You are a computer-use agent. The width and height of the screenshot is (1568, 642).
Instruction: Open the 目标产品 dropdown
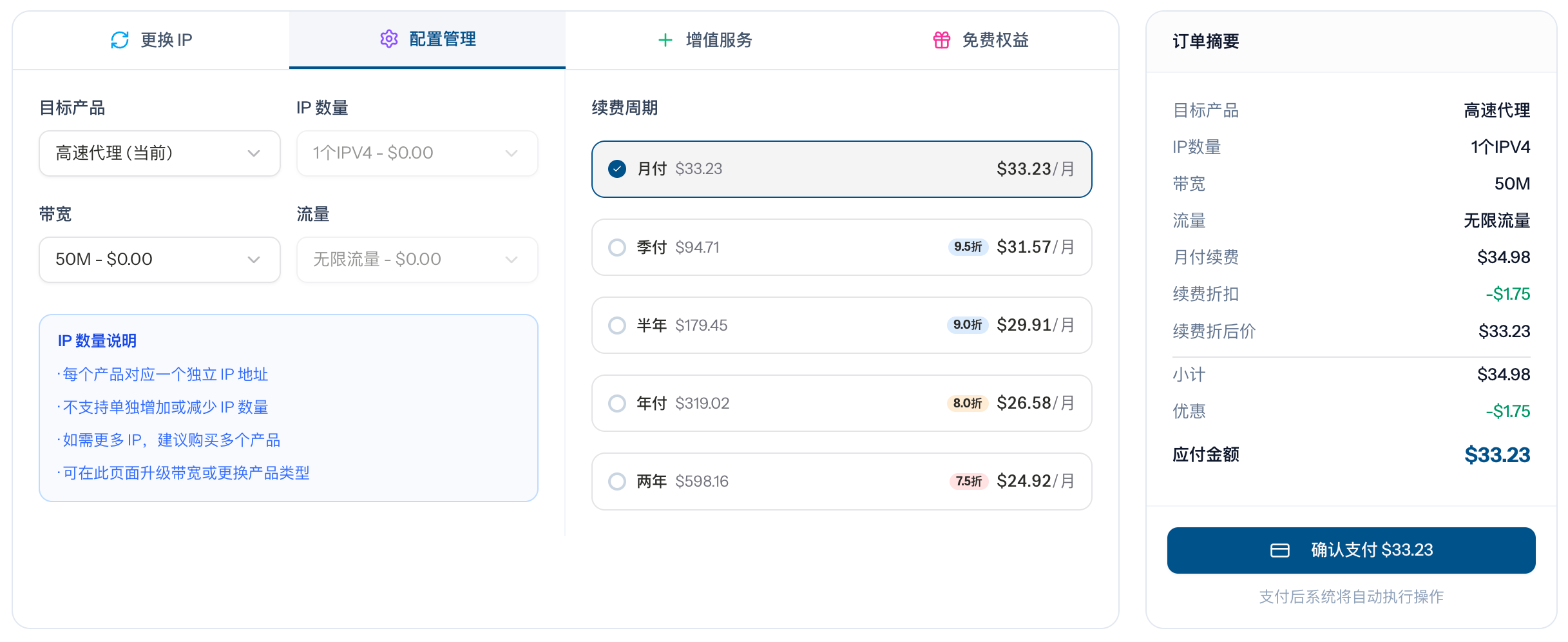click(159, 153)
